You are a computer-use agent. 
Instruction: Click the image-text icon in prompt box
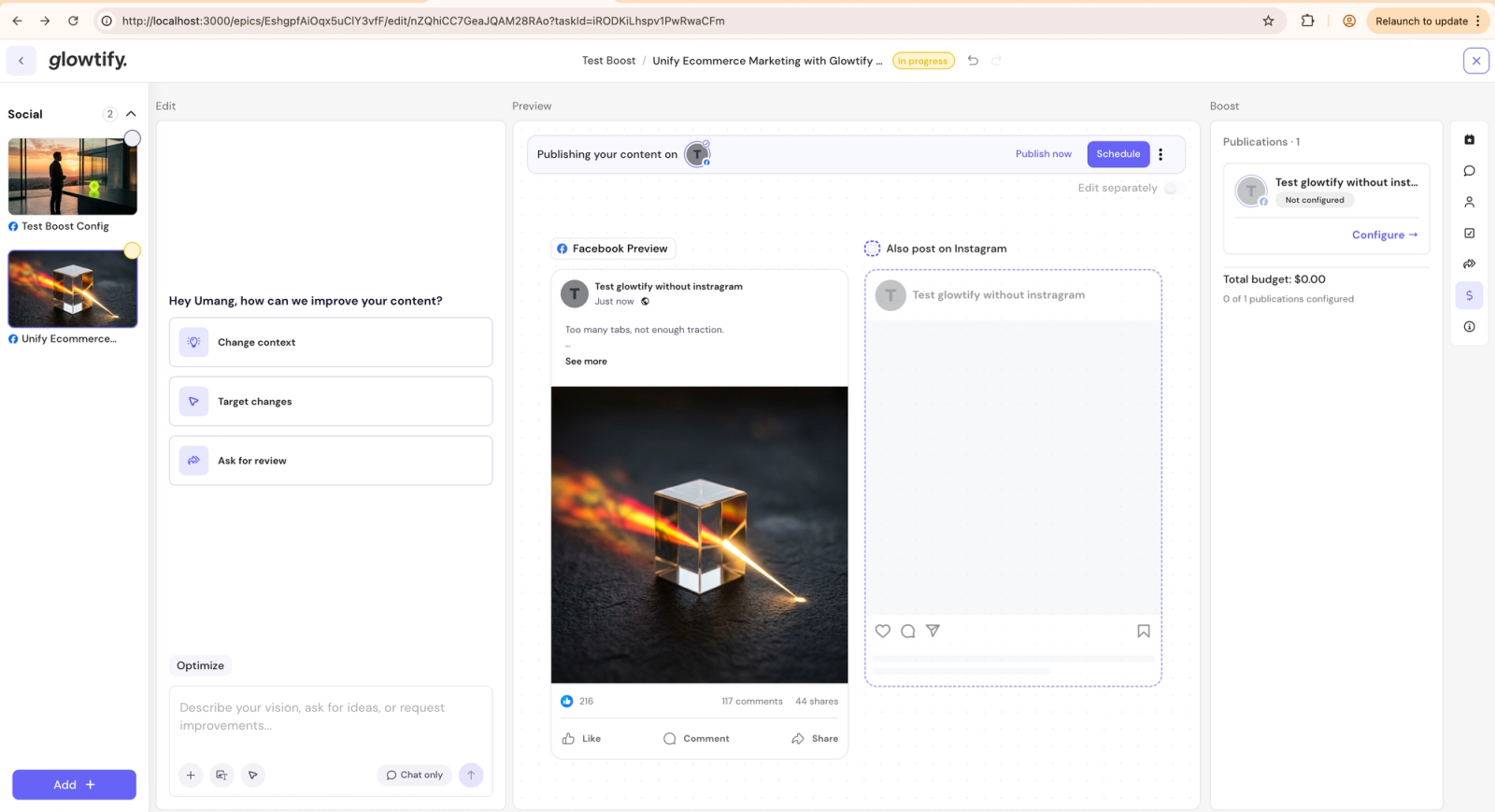click(221, 775)
